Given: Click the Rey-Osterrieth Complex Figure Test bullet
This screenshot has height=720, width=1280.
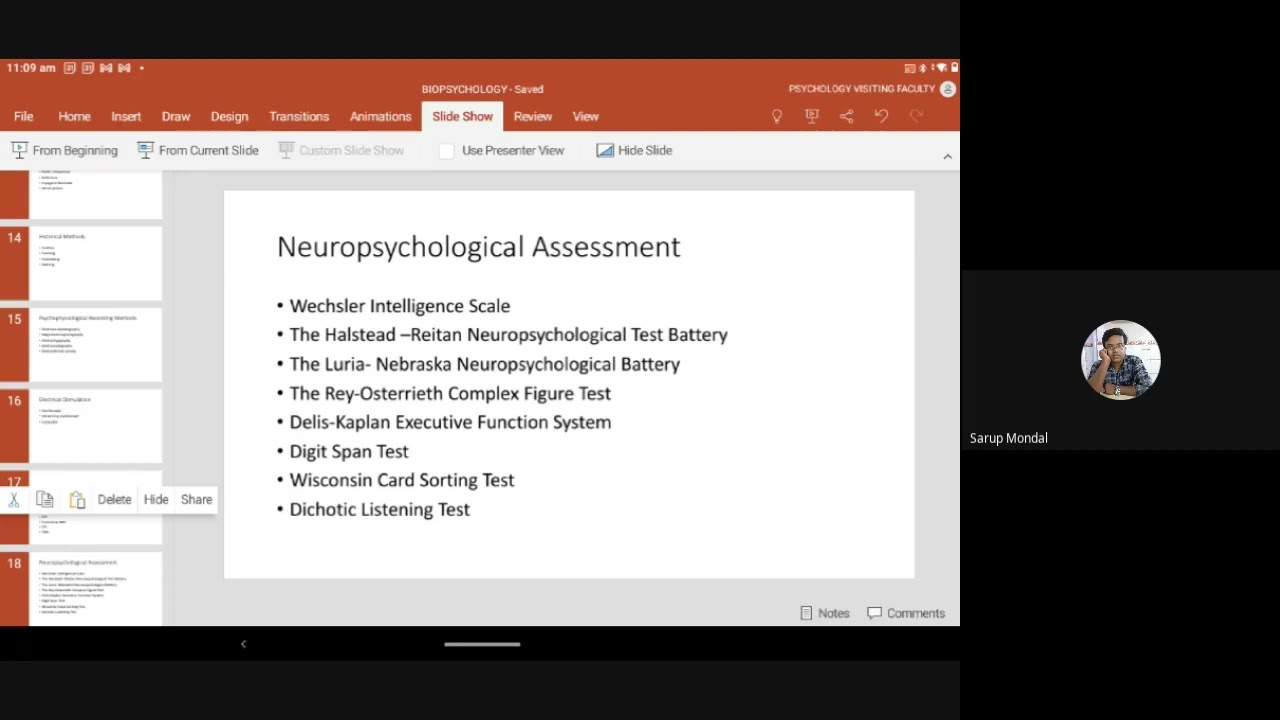Looking at the screenshot, I should pyautogui.click(x=450, y=393).
